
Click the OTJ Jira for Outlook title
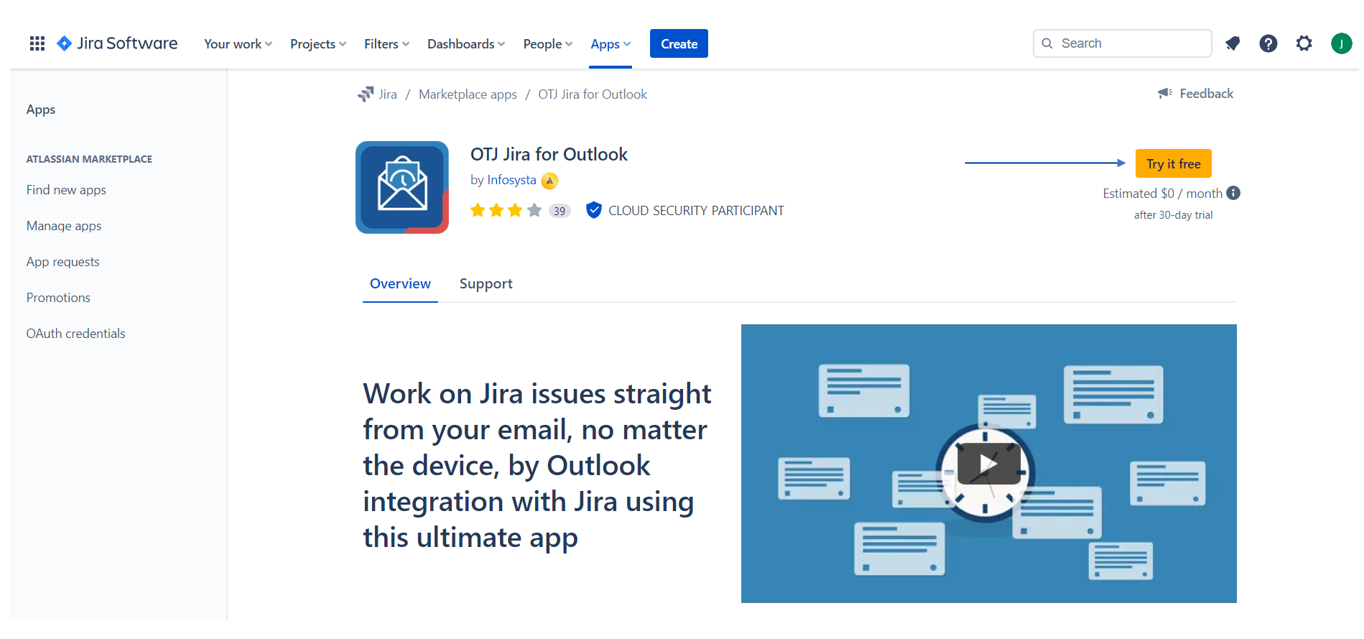pyautogui.click(x=549, y=154)
